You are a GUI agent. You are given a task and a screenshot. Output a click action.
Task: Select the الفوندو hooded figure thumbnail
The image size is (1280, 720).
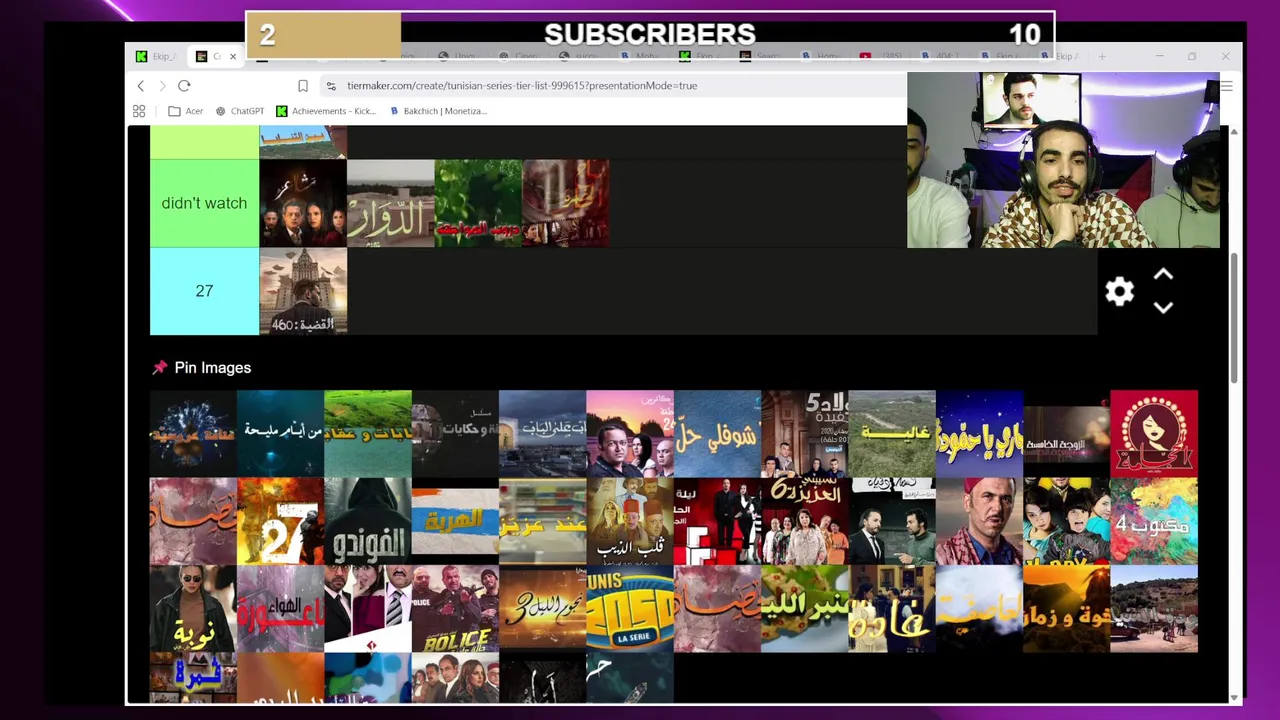(x=368, y=521)
